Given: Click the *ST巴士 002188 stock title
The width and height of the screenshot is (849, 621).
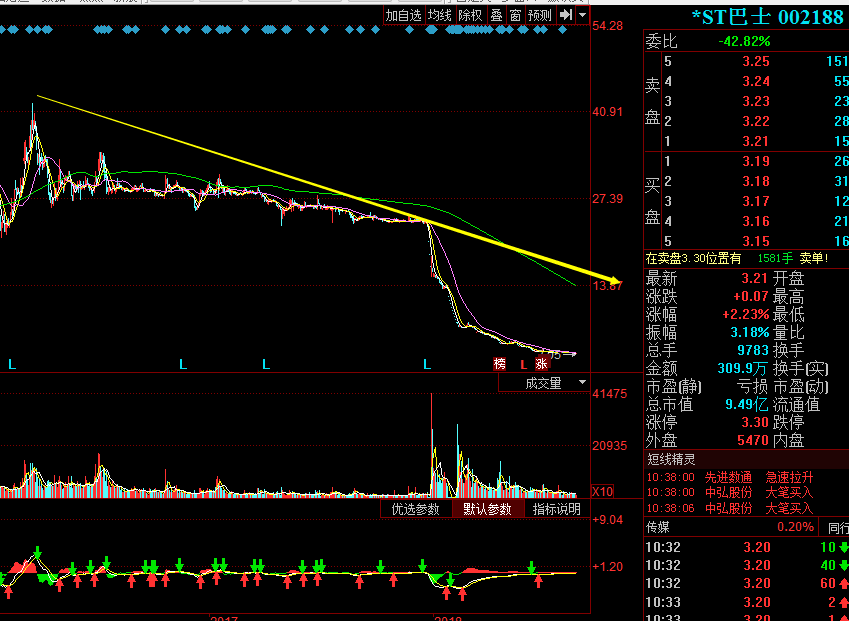Looking at the screenshot, I should tap(767, 17).
